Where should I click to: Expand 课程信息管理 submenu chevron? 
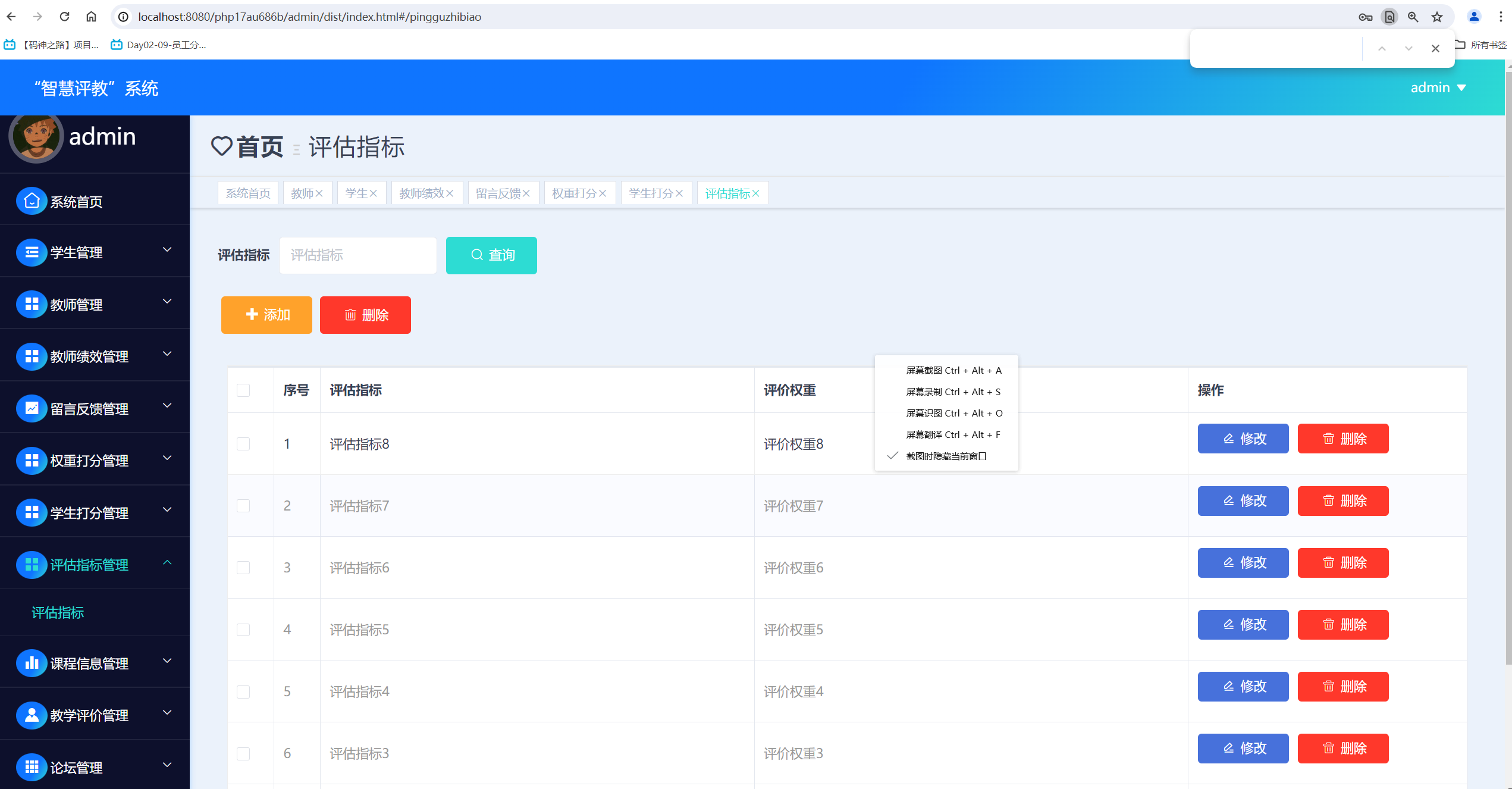coord(167,660)
